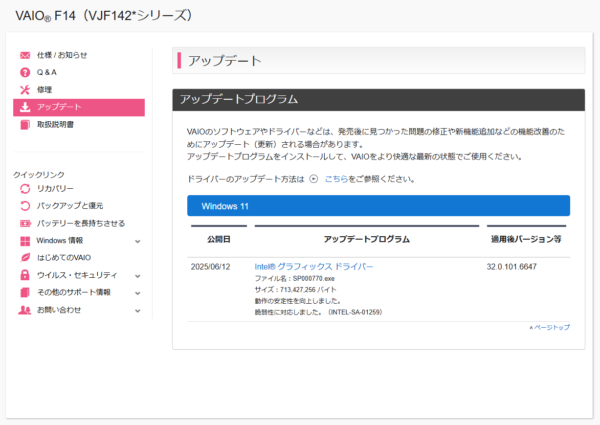
Task: Click the dark アップデートプログラム section header
Action: [x=378, y=100]
